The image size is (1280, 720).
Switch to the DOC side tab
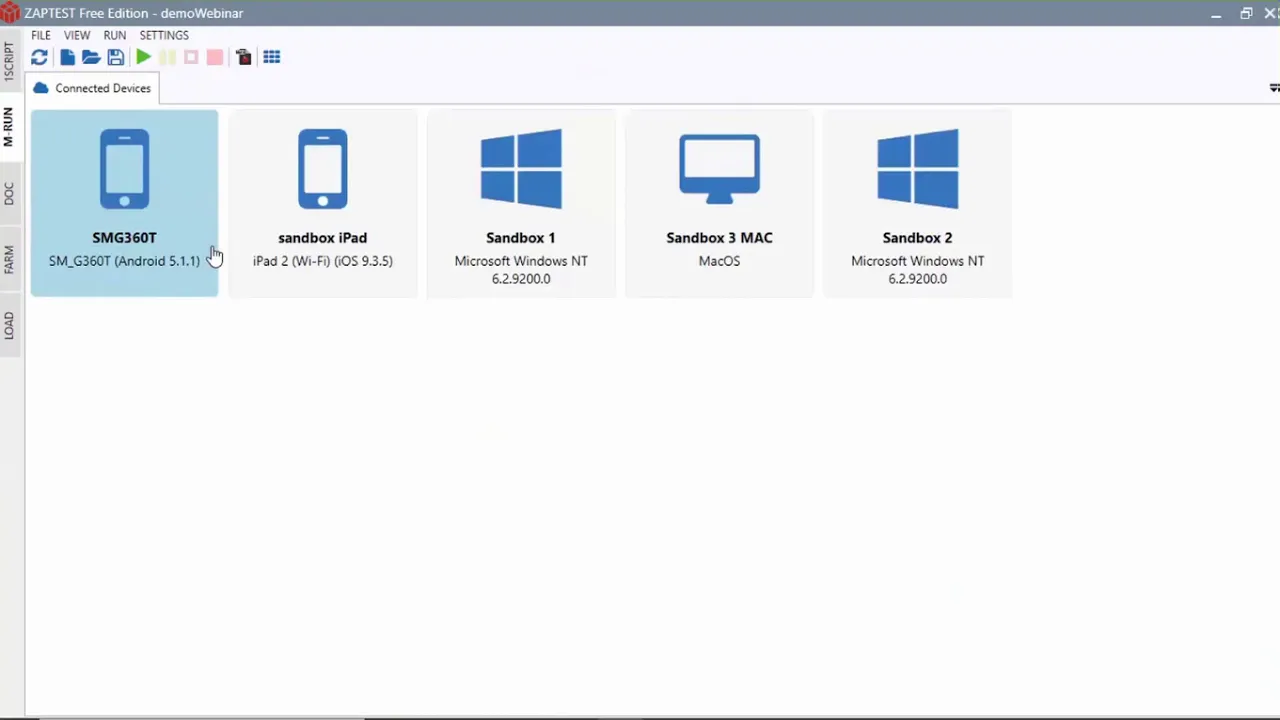9,194
